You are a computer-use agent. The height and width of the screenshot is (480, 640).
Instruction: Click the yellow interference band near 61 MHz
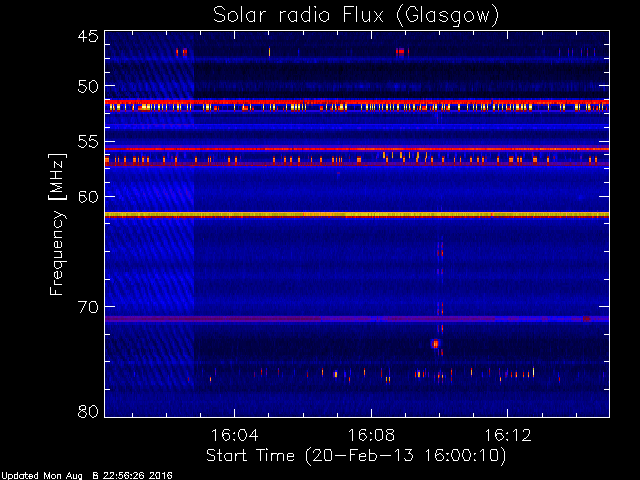[357, 215]
